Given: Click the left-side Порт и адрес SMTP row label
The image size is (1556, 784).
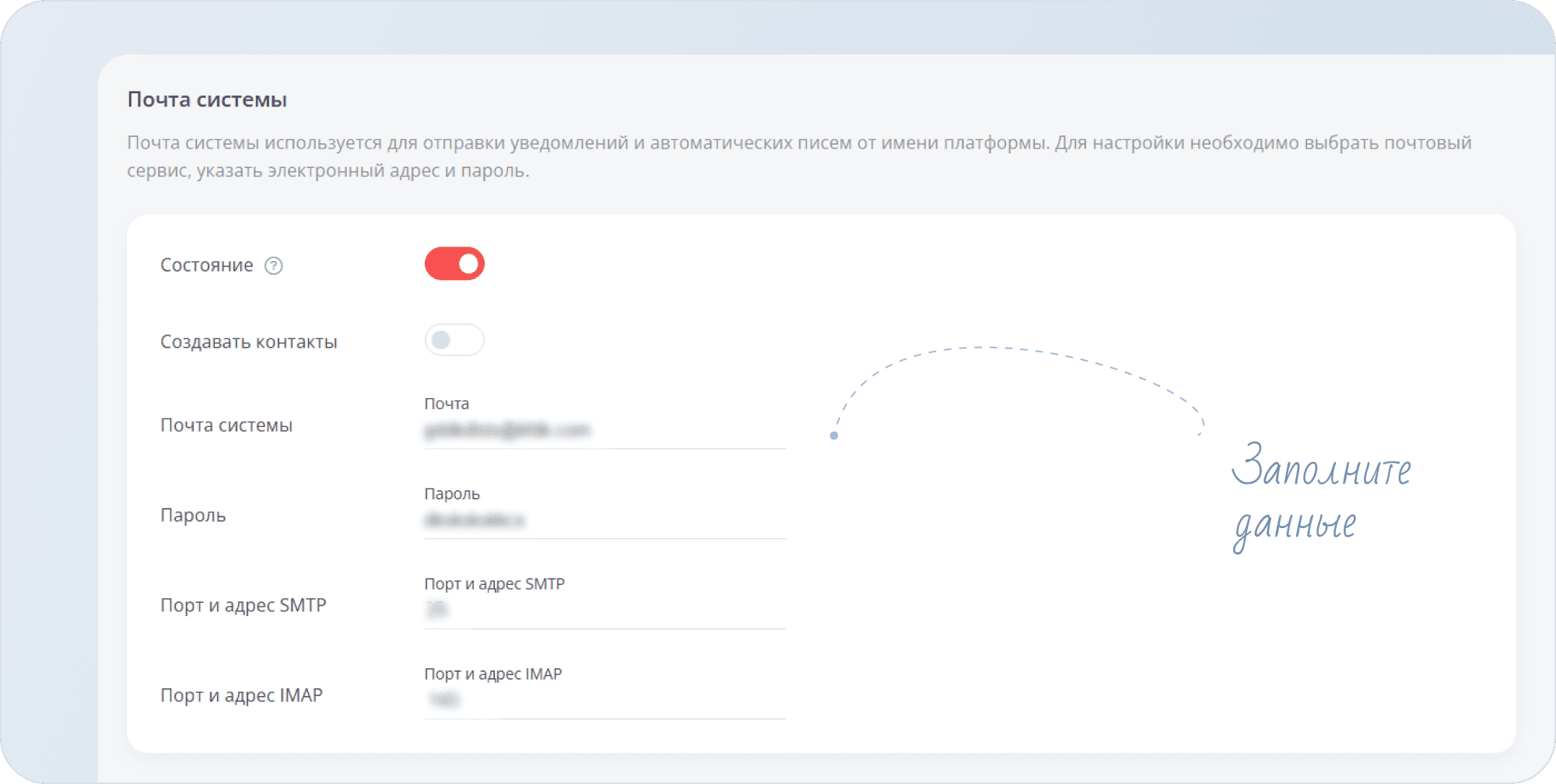Looking at the screenshot, I should click(x=243, y=605).
